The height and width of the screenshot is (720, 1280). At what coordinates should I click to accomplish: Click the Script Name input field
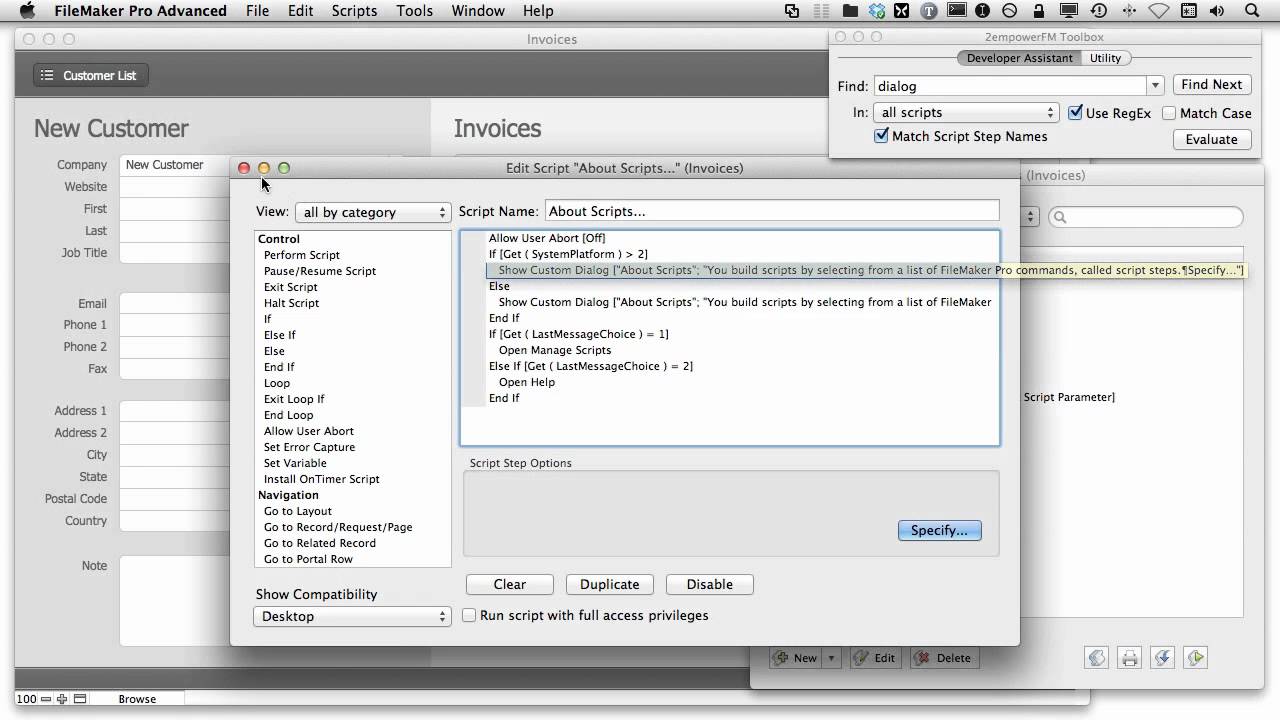[x=772, y=211]
